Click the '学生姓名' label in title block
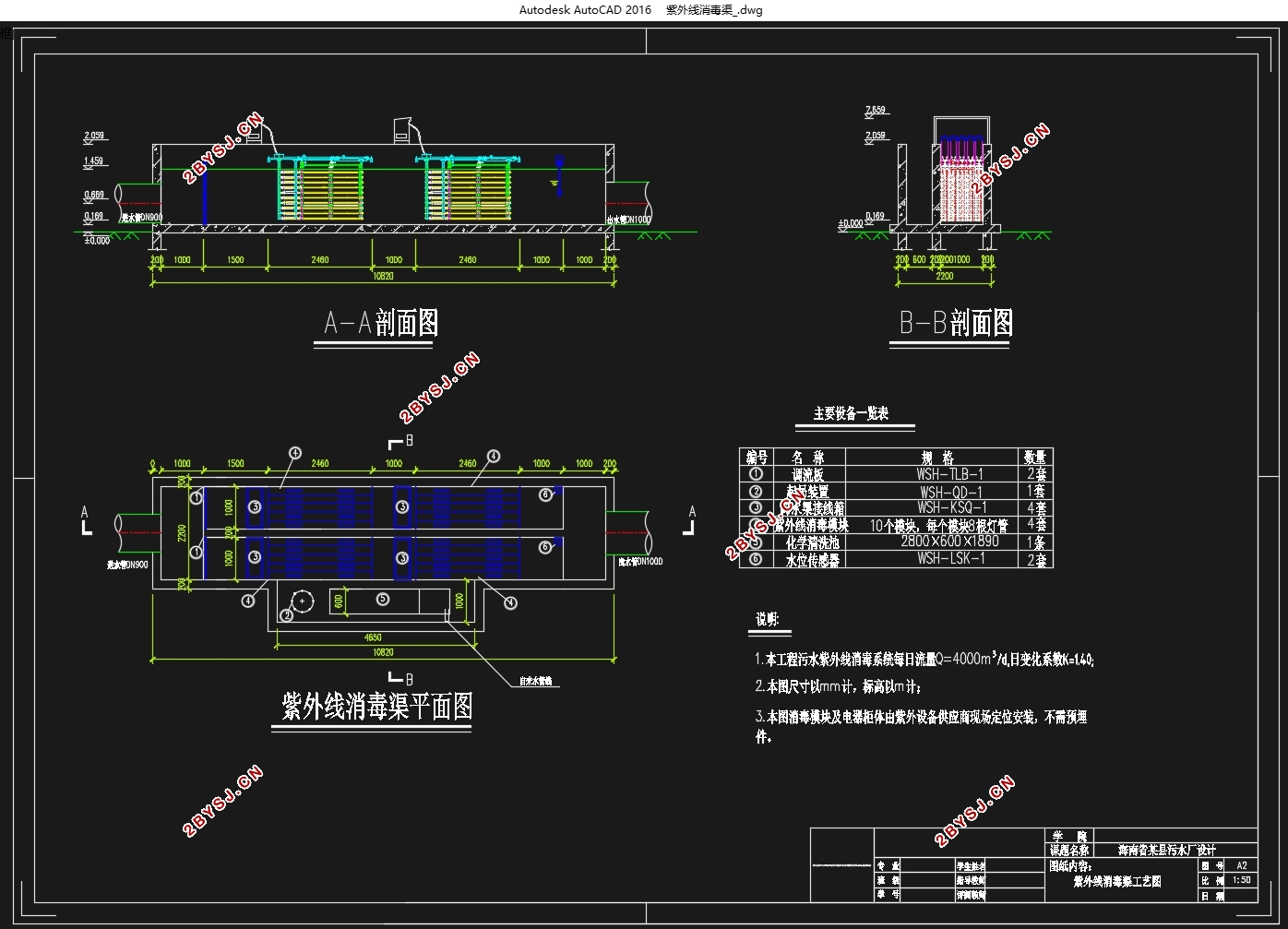The image size is (1288, 929). [971, 865]
